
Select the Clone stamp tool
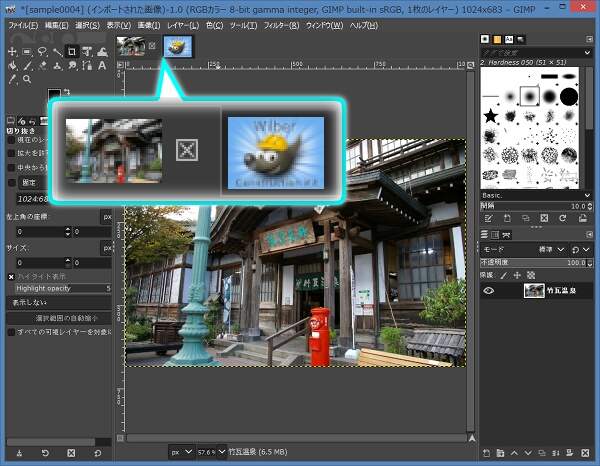(57, 65)
